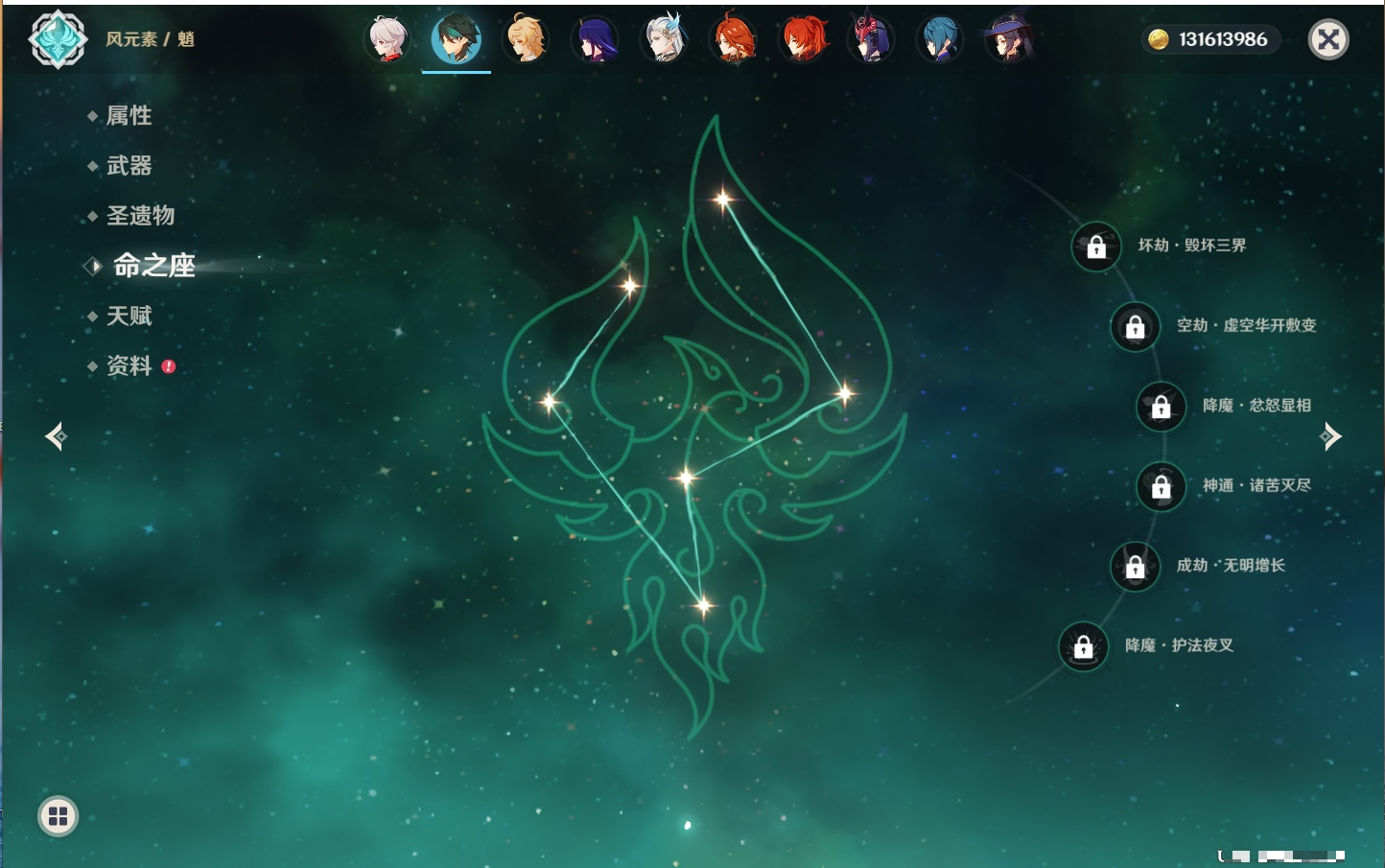1385x868 pixels.
Task: Click the leftmost star of the constellation
Action: pos(550,401)
